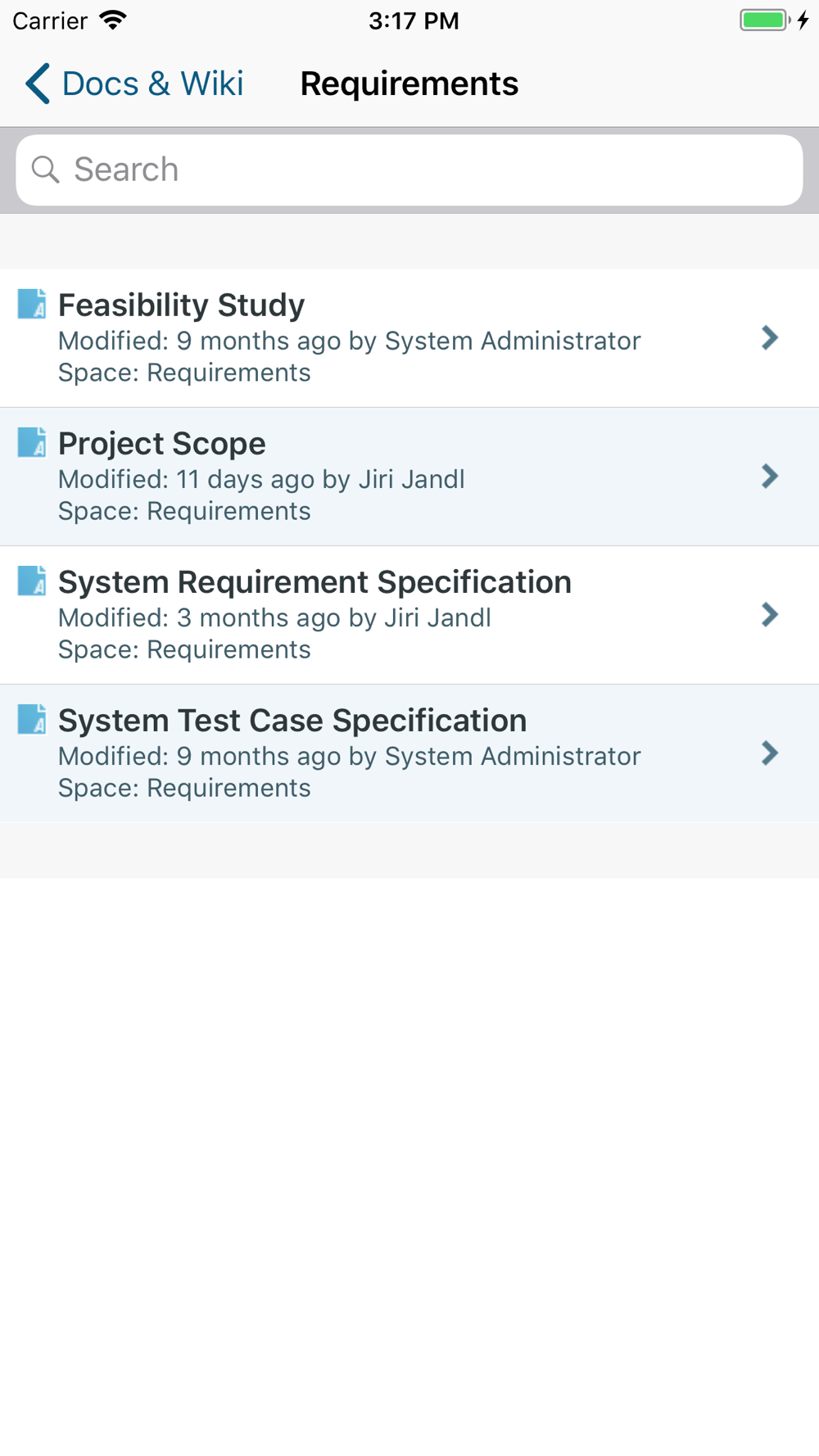Open Feasibility Study via its chevron
819x1456 pixels.
click(769, 337)
